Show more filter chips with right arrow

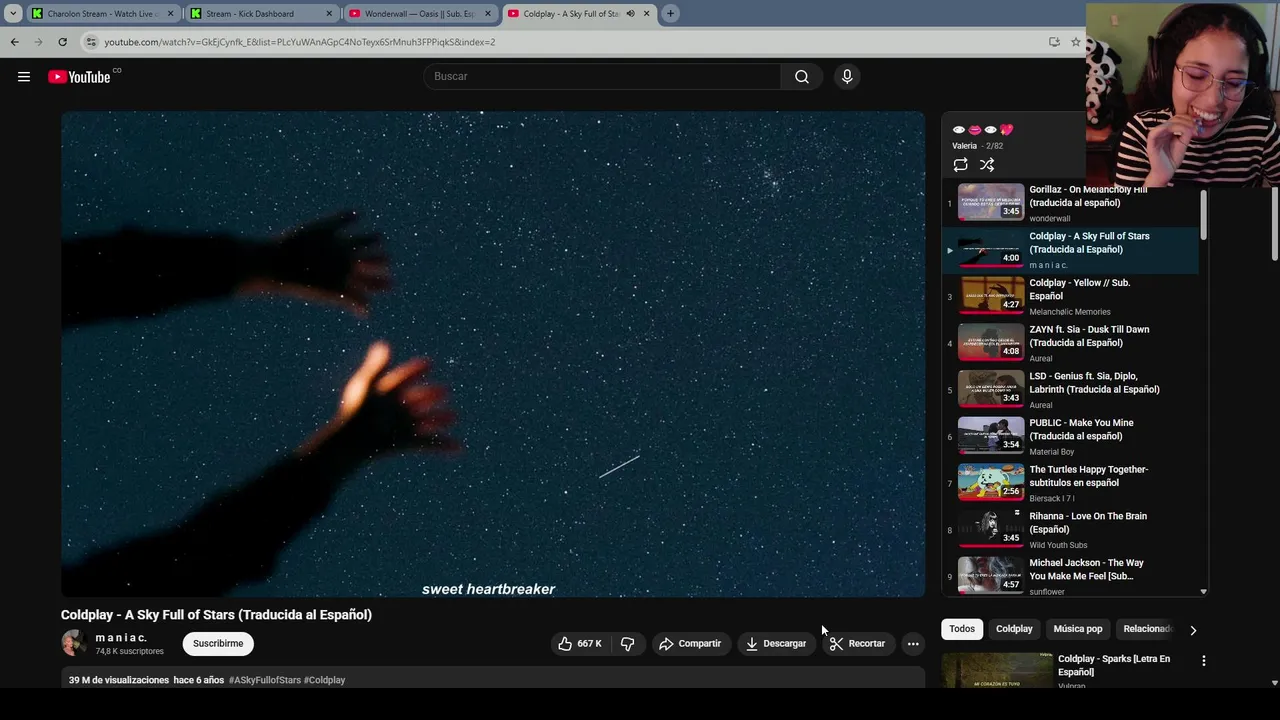pos(1192,630)
